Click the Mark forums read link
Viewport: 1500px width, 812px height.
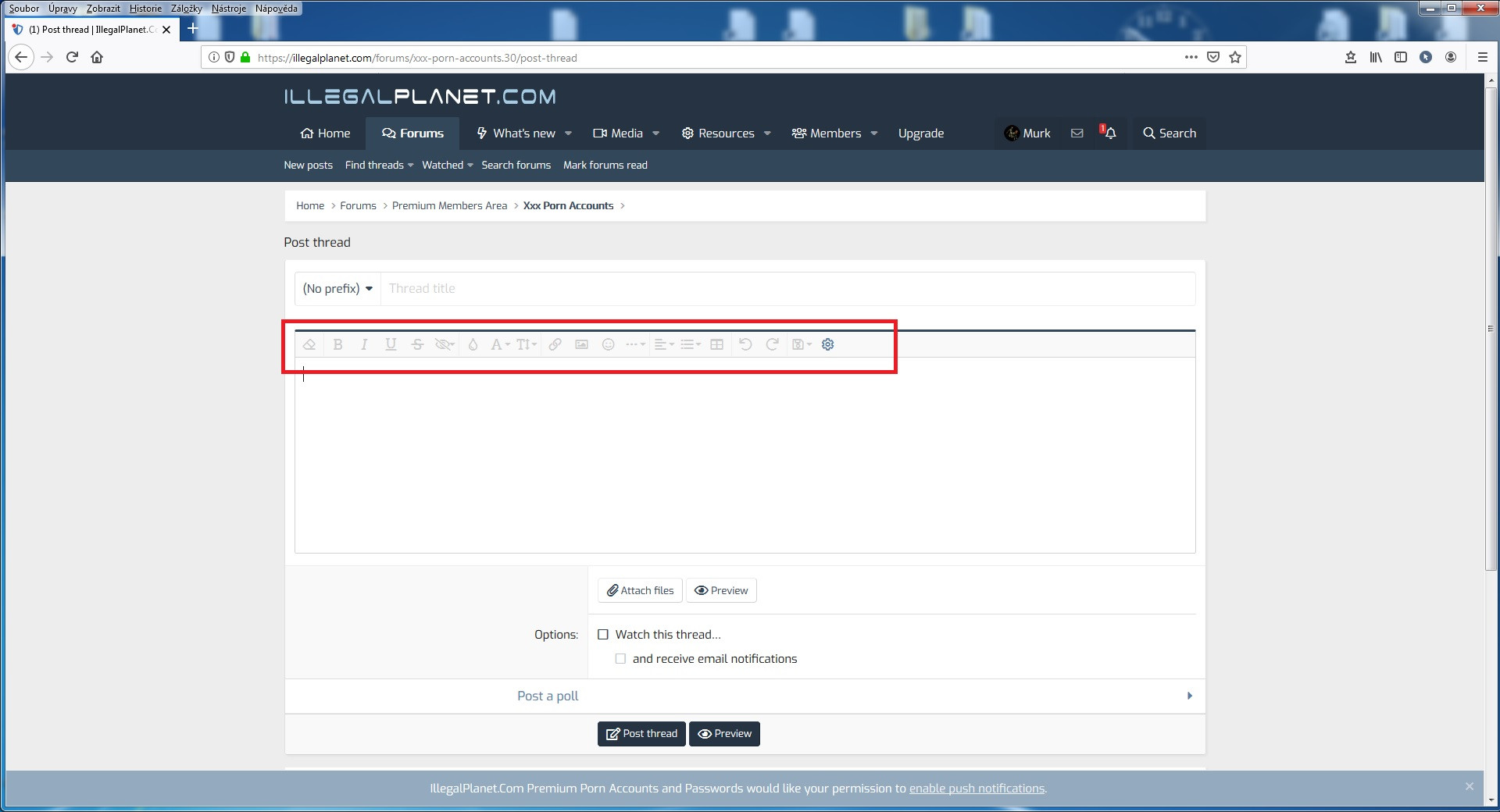(x=605, y=166)
